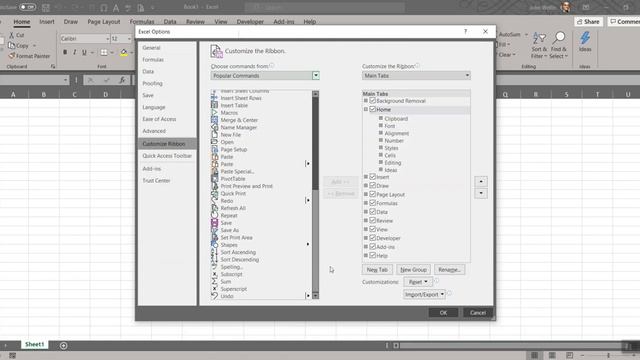
Task: Select the Sheet1 worksheet tab
Action: coord(34,344)
